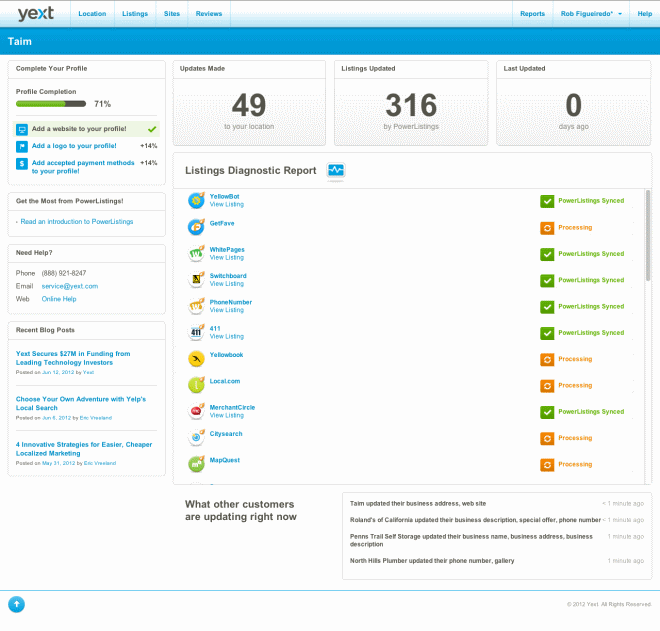Click the PhoneNumber site icon

196,306
